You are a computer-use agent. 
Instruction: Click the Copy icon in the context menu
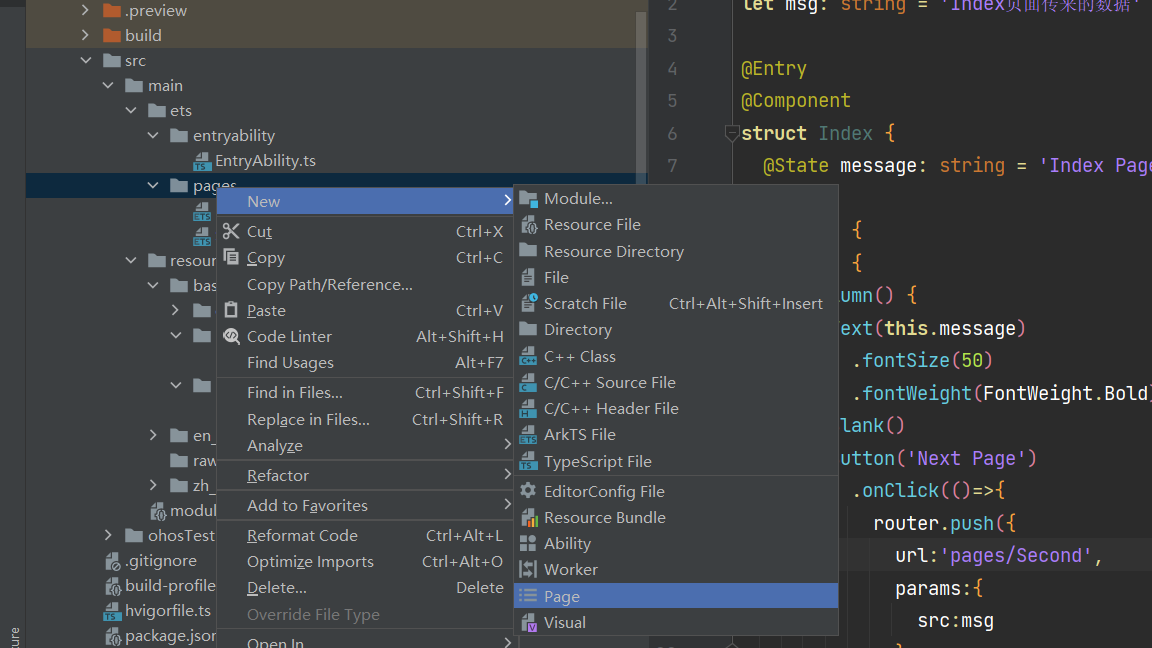231,257
